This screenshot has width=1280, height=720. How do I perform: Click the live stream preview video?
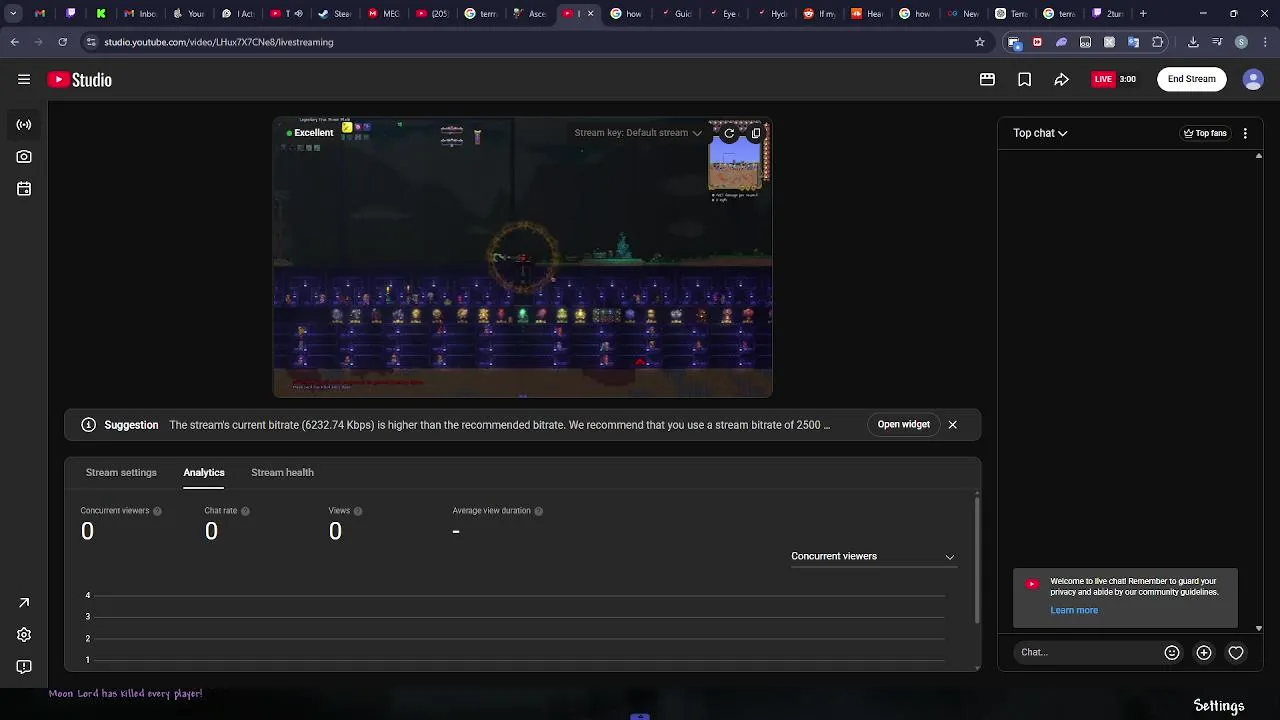[523, 258]
